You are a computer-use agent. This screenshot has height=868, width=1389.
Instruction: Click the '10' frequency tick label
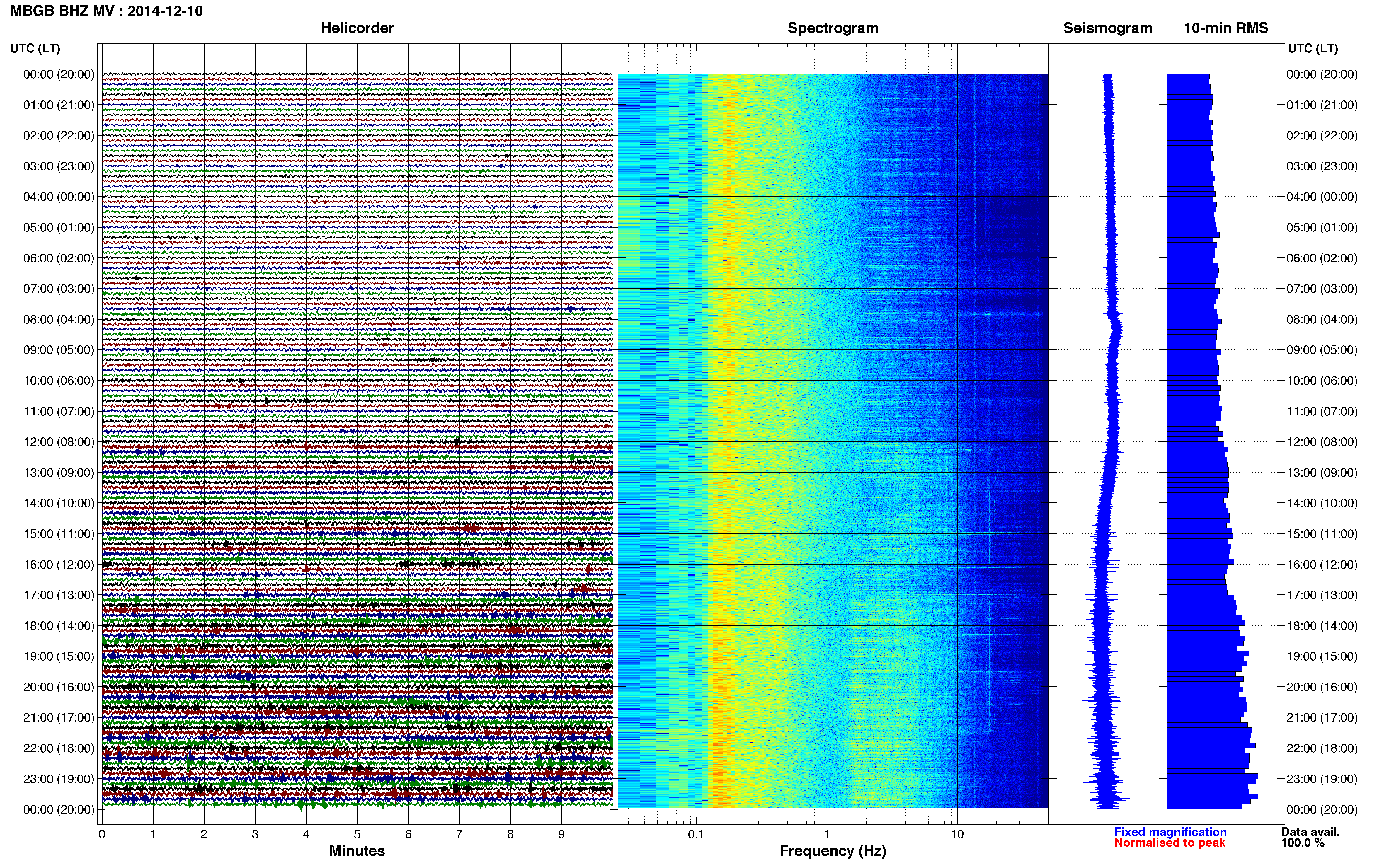pos(957,834)
